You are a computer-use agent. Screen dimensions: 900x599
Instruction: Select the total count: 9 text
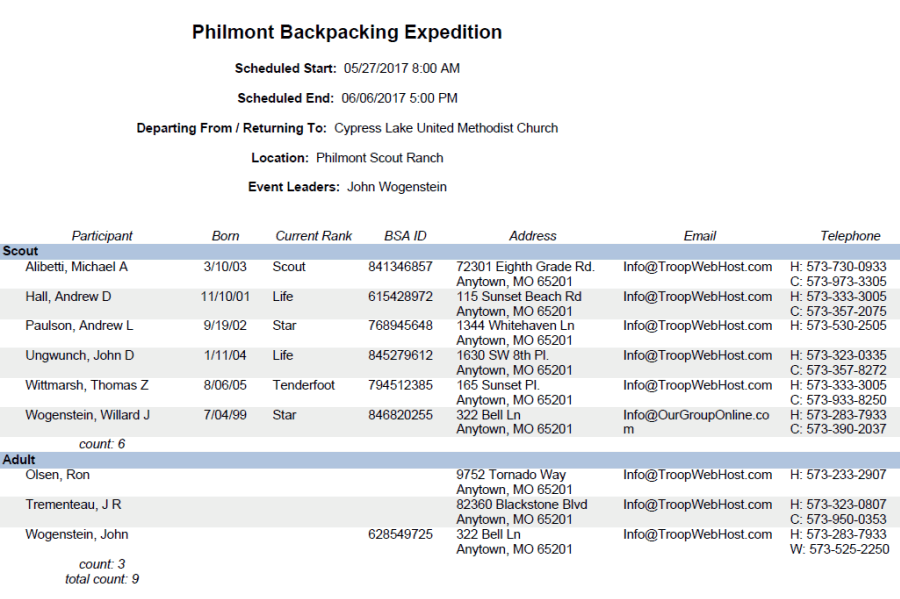pyautogui.click(x=102, y=579)
